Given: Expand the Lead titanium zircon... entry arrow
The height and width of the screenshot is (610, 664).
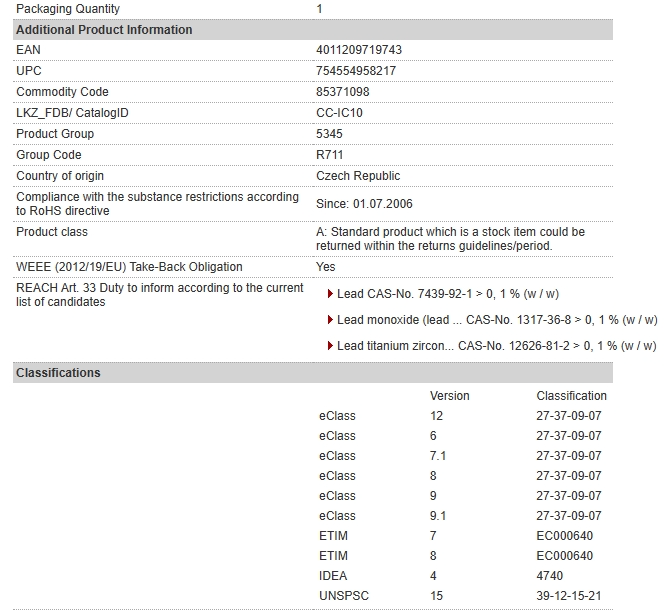Looking at the screenshot, I should click(331, 346).
